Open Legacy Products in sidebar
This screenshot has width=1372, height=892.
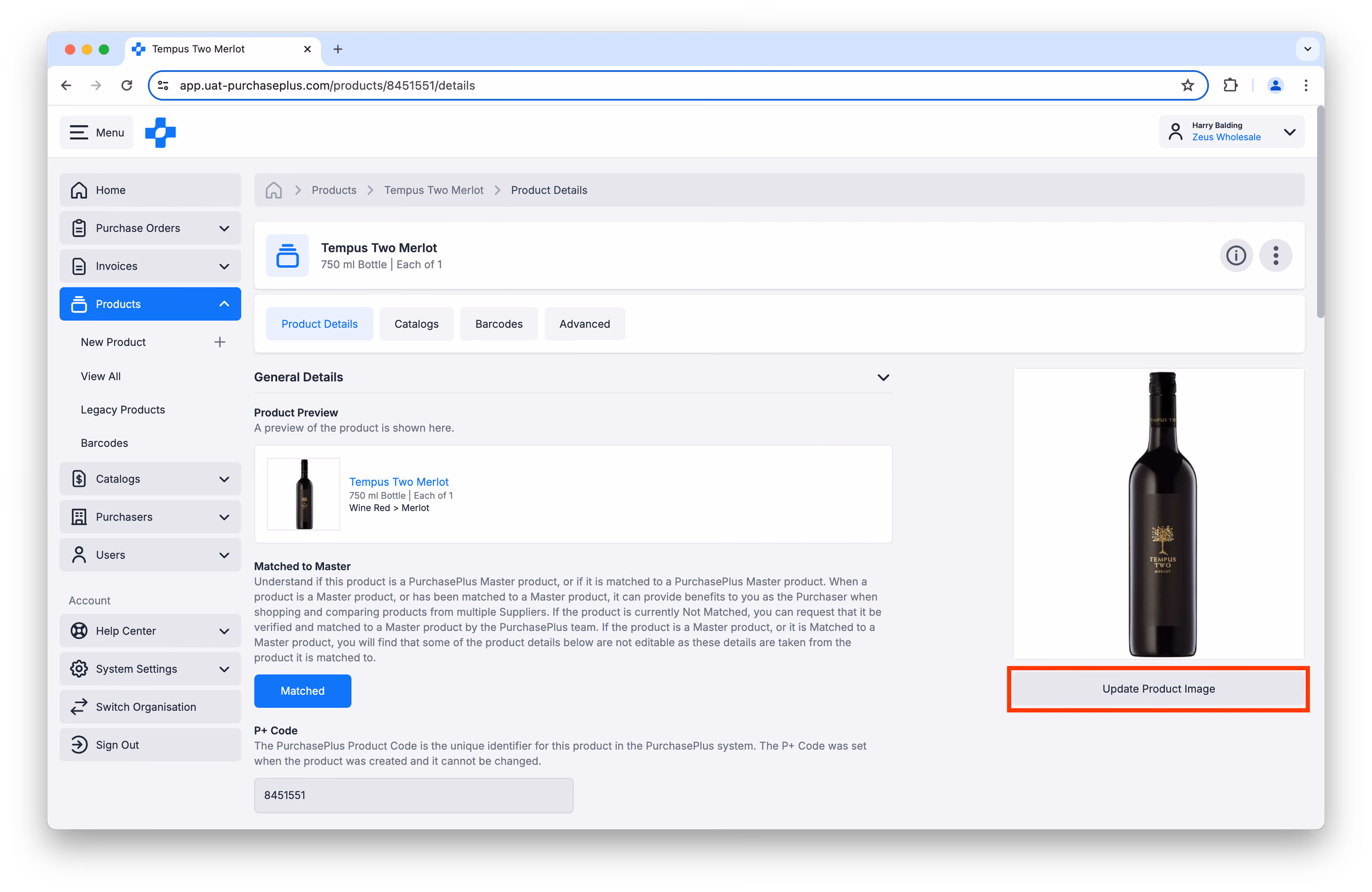pyautogui.click(x=123, y=409)
